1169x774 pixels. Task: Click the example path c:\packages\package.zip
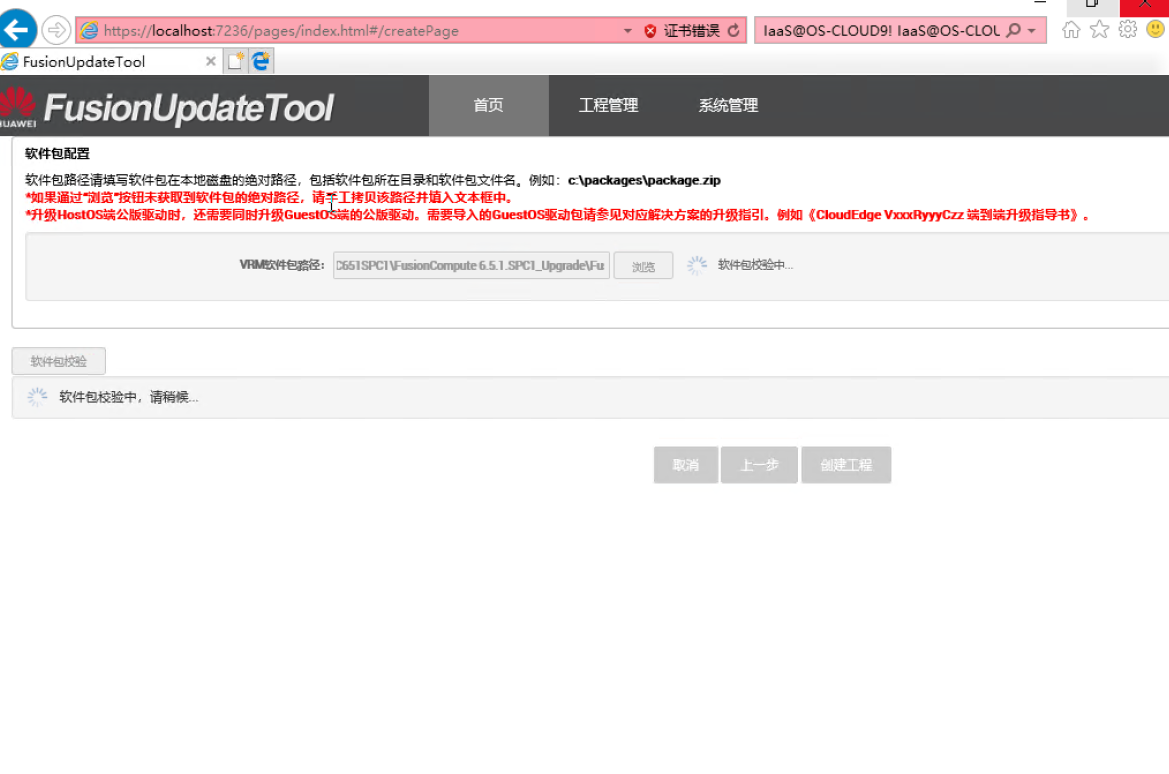(x=644, y=180)
